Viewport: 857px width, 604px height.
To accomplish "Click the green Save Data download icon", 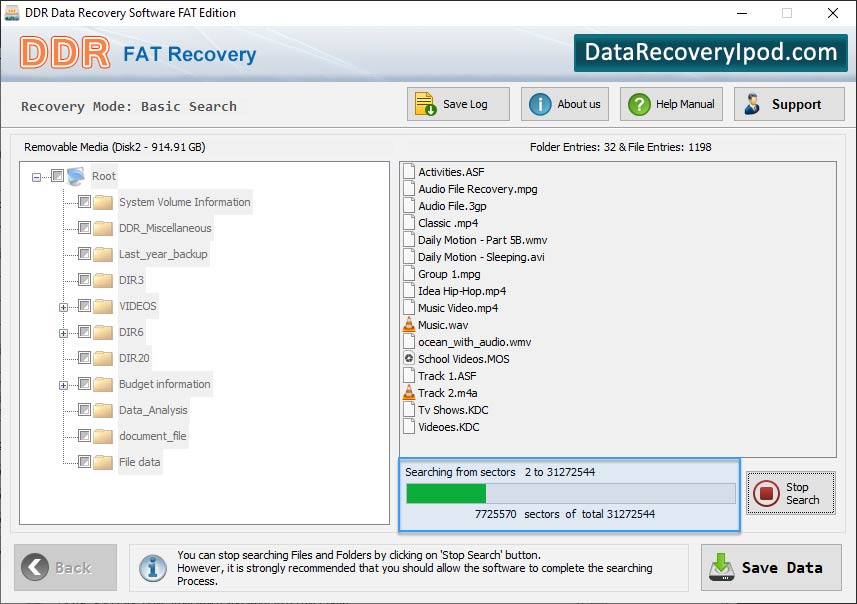I will click(721, 567).
